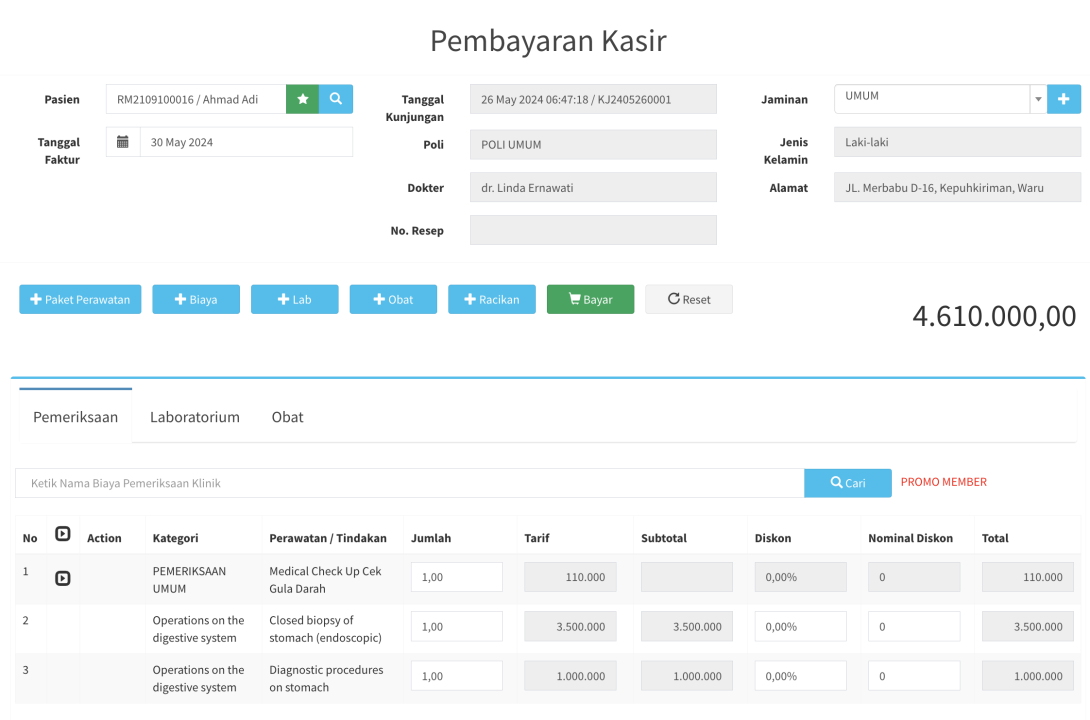The height and width of the screenshot is (720, 1090).
Task: Click the Tanggal Faktur date field
Action: [x=246, y=142]
